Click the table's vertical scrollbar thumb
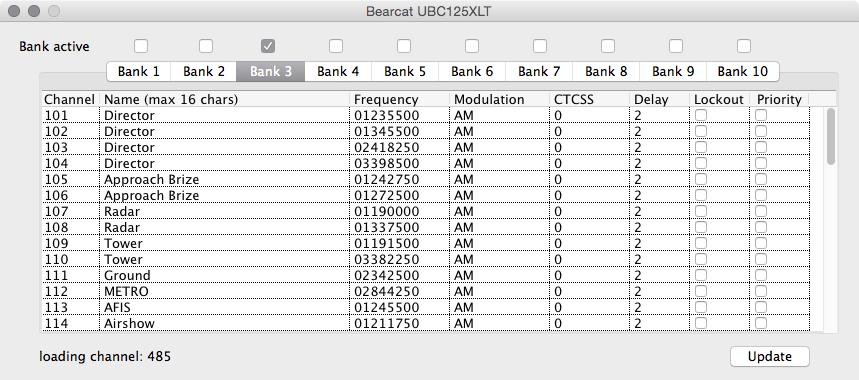The width and height of the screenshot is (859, 380). [x=831, y=136]
